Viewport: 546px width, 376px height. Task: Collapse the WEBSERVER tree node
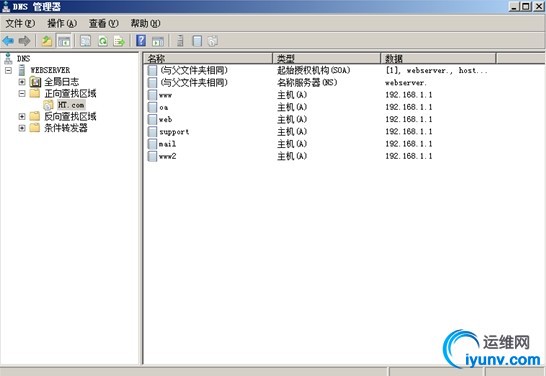pyautogui.click(x=8, y=70)
